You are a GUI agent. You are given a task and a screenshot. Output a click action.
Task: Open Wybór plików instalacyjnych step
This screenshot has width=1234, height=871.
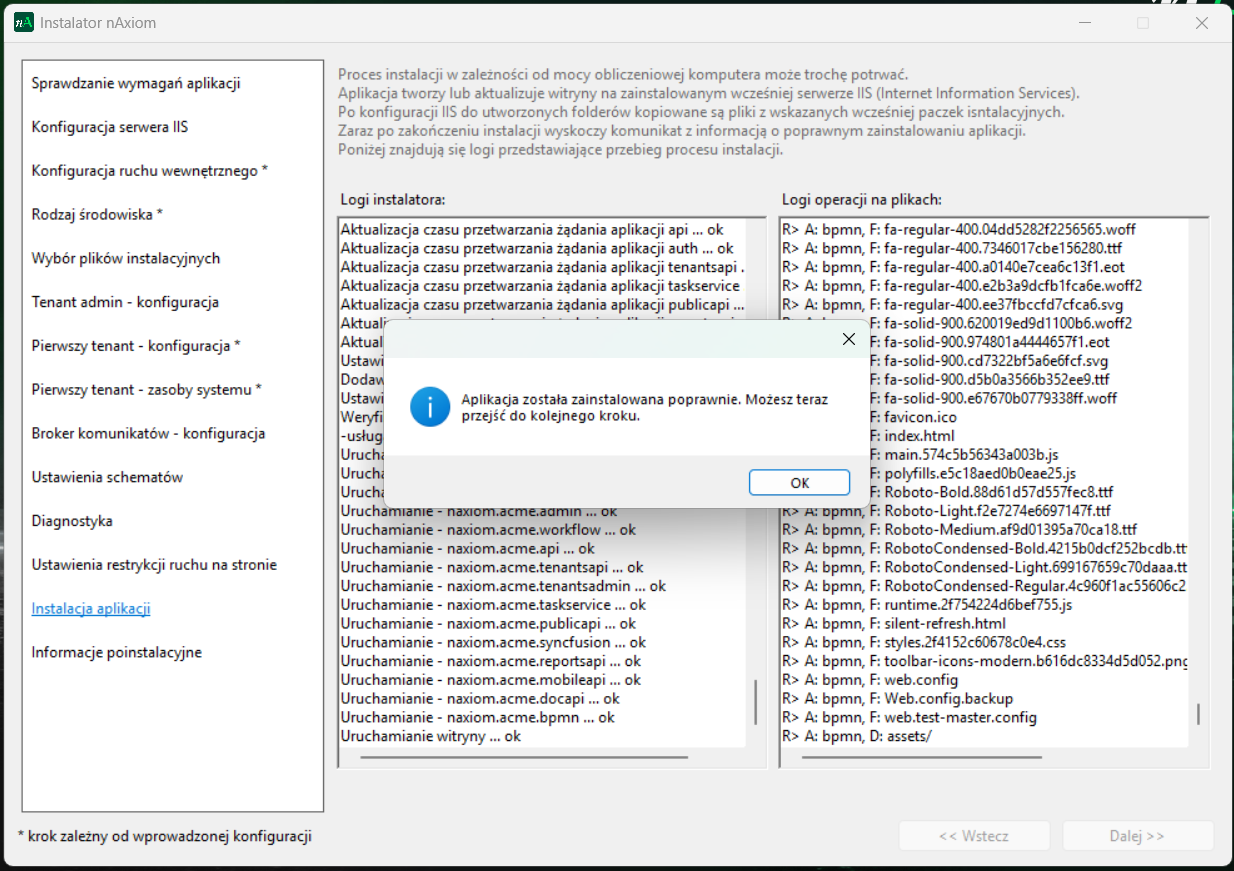coord(126,258)
